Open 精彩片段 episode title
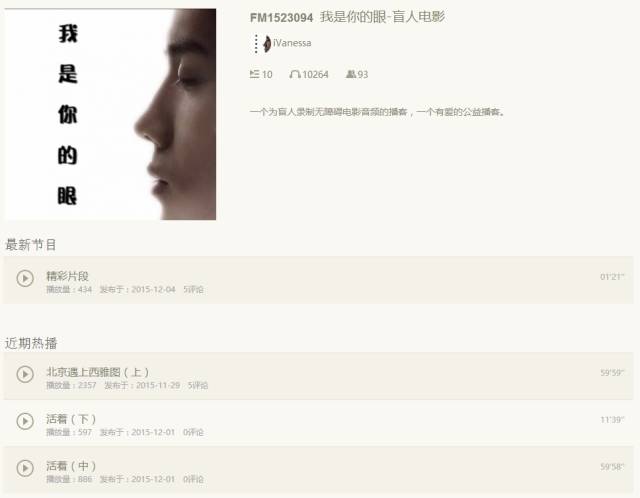The image size is (640, 498). pos(67,276)
